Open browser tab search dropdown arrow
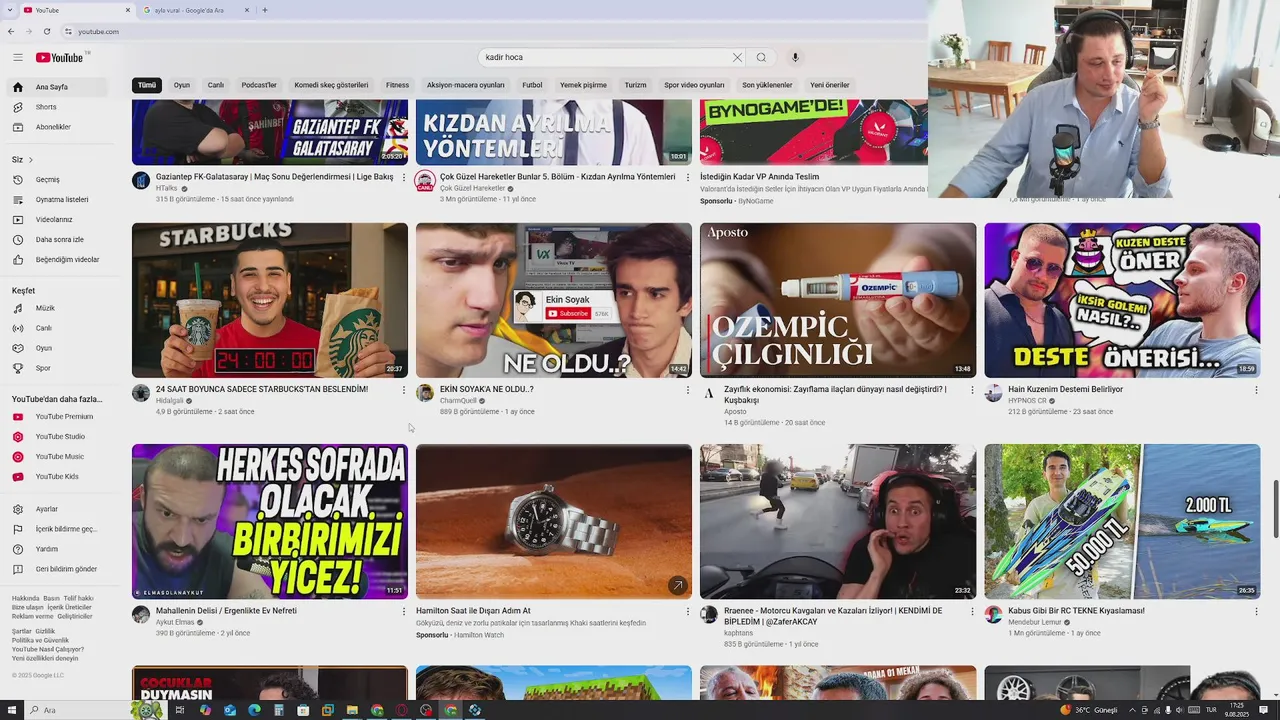 click(8, 10)
